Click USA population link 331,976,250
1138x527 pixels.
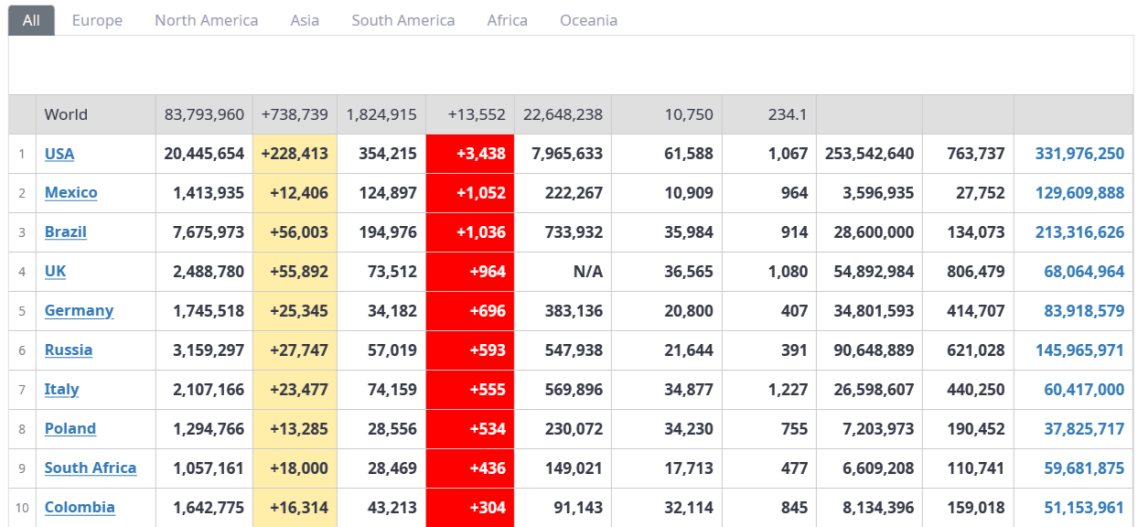(1080, 154)
